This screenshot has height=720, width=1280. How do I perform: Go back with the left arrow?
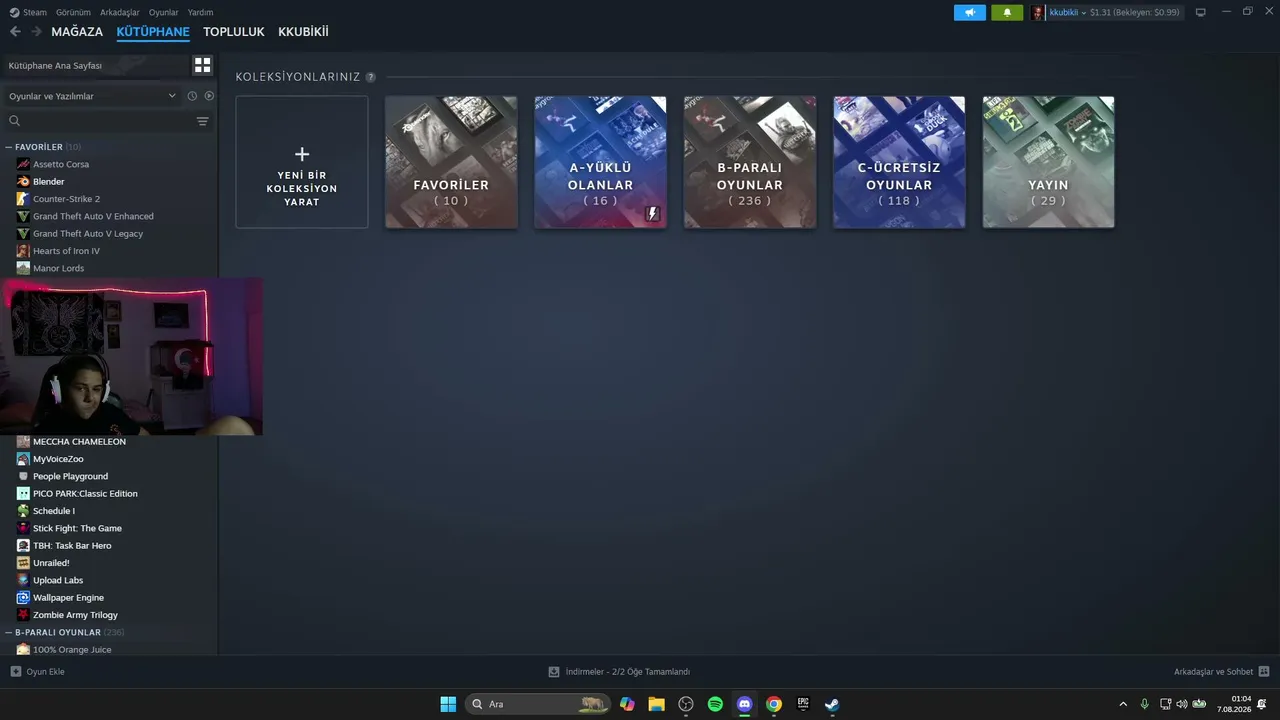tap(15, 32)
